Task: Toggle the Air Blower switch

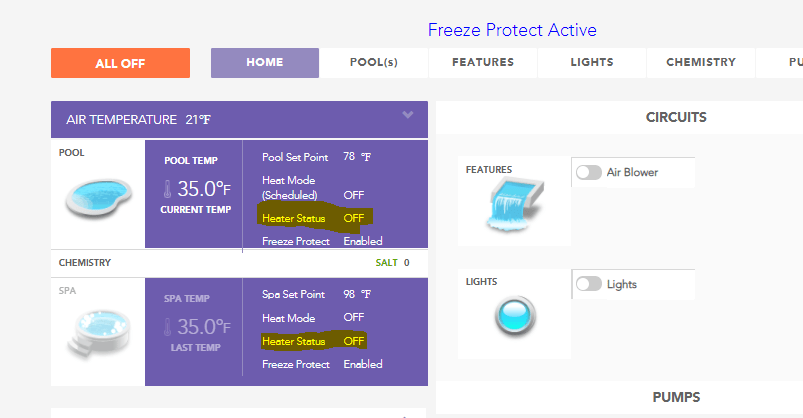Action: coord(588,172)
